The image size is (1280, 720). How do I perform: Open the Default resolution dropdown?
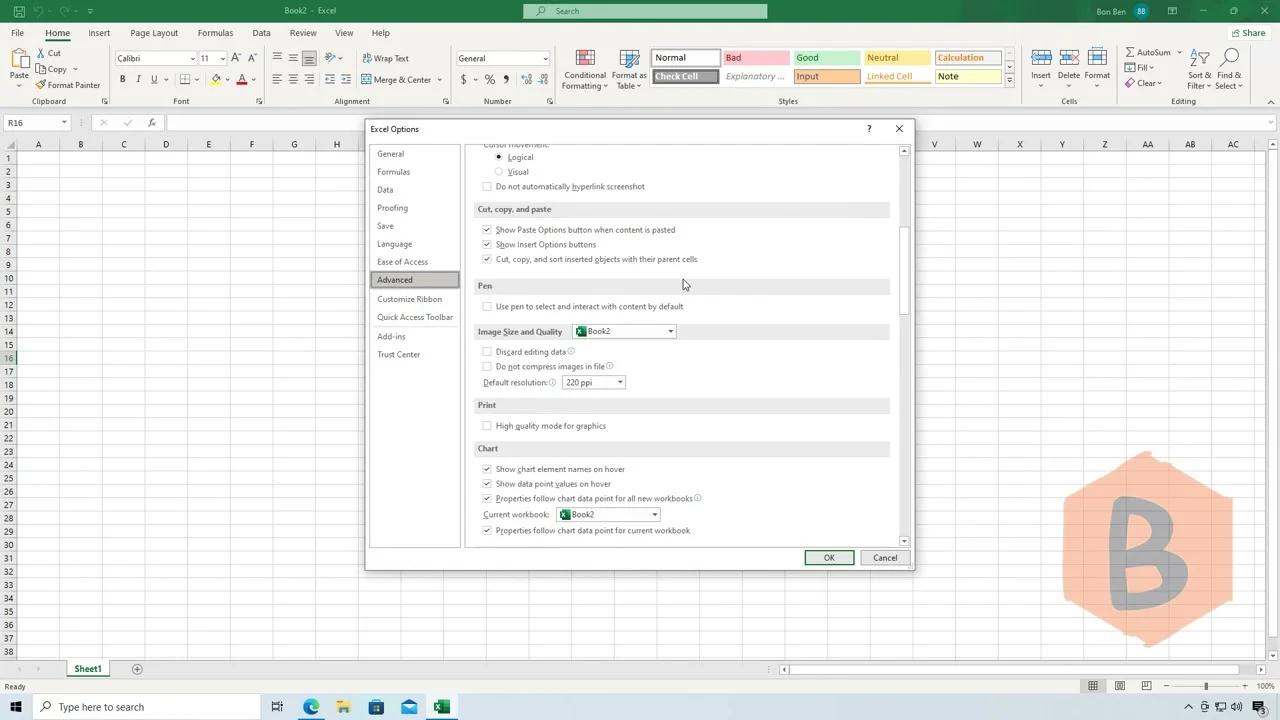pos(620,382)
